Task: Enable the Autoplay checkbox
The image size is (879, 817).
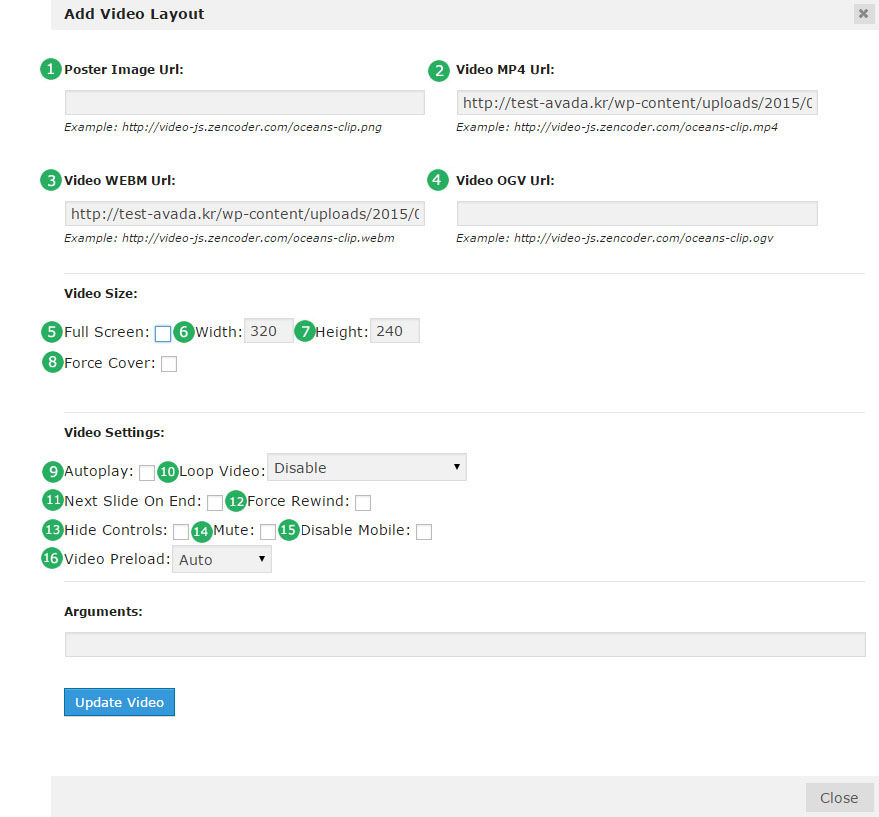Action: click(147, 472)
